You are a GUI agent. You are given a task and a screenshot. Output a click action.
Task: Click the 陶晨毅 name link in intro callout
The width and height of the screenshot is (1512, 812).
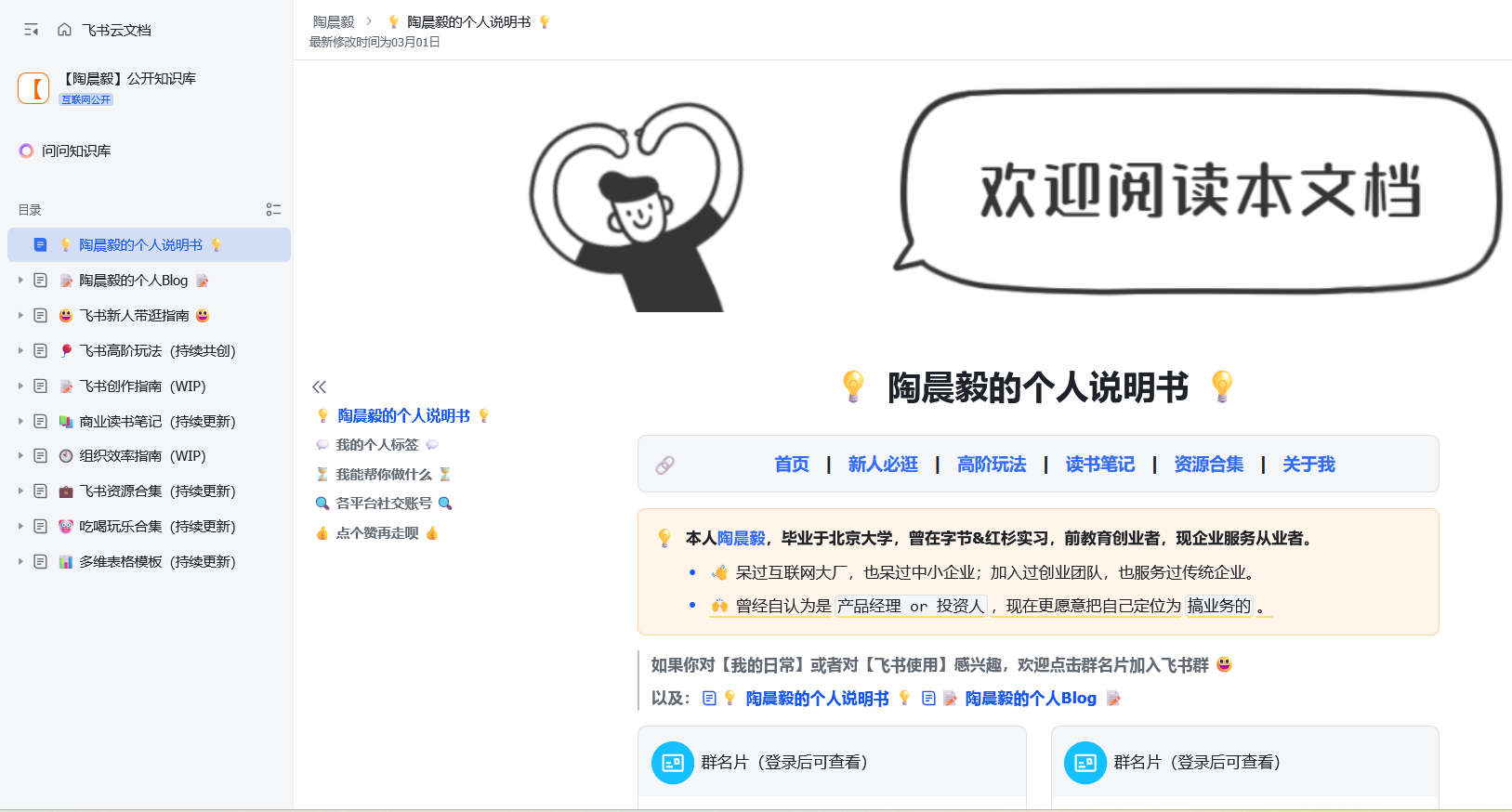pyautogui.click(x=741, y=539)
